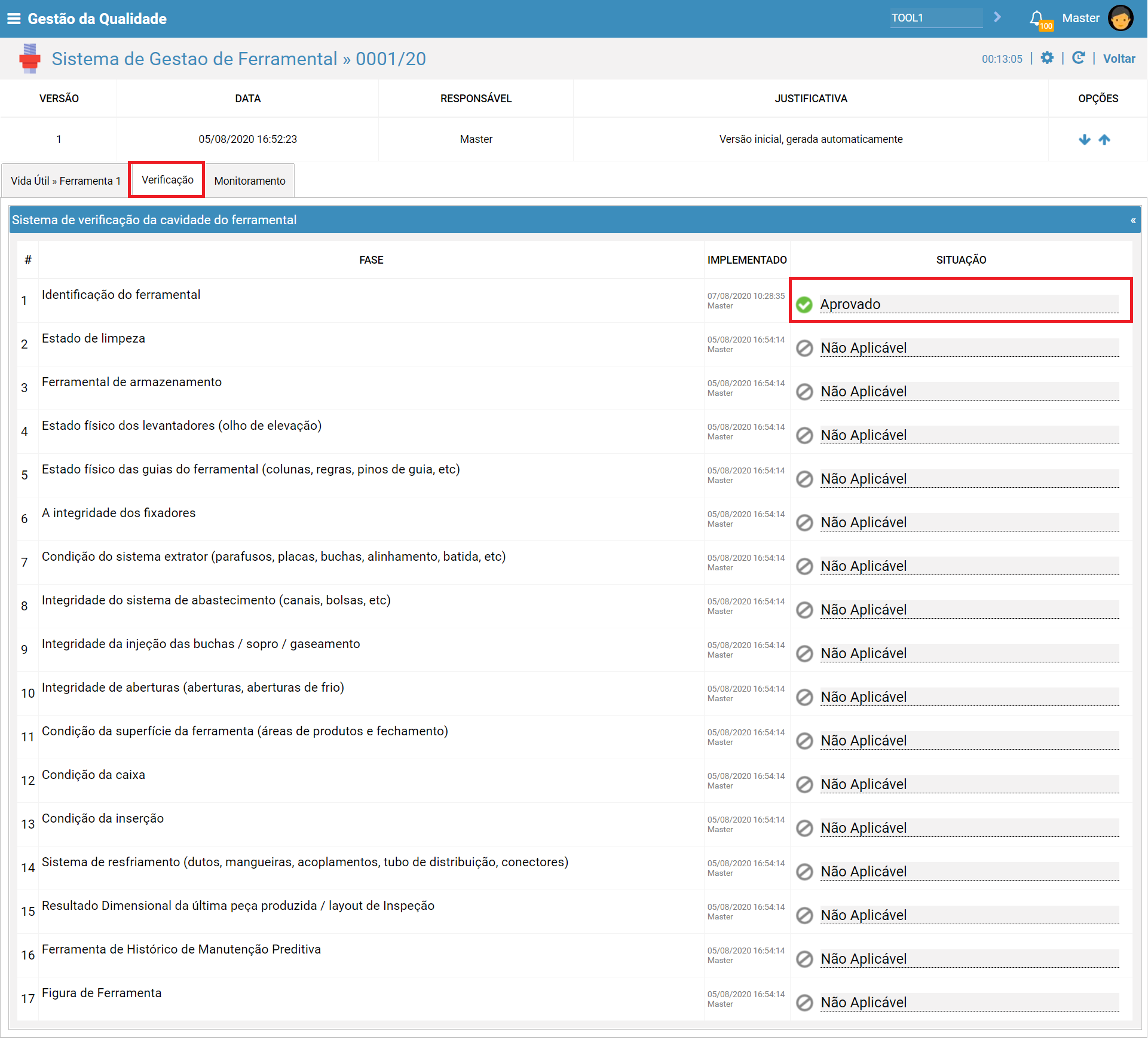The width and height of the screenshot is (1148, 1039).
Task: Click 'Estado de limpeza' phase text
Action: 93,338
